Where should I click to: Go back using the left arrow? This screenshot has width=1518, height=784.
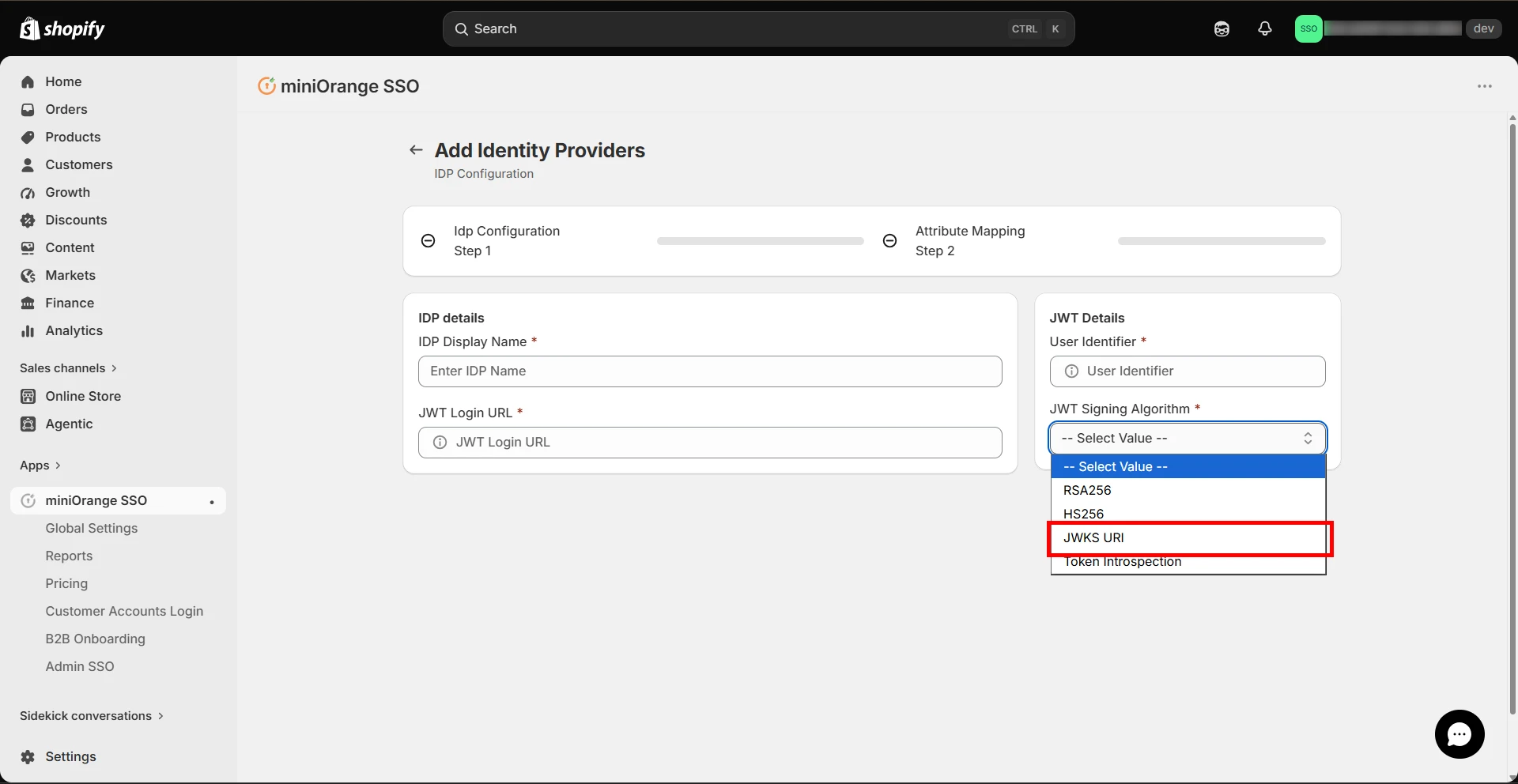click(416, 149)
